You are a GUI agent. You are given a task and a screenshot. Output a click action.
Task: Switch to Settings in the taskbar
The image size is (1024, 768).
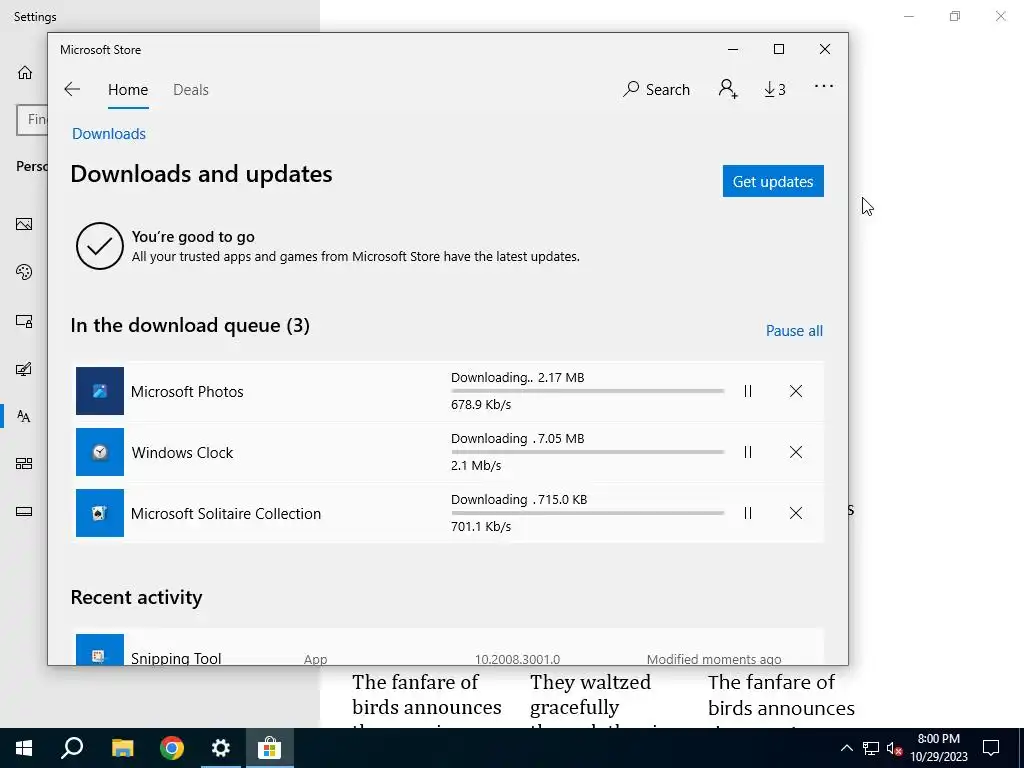coord(221,748)
